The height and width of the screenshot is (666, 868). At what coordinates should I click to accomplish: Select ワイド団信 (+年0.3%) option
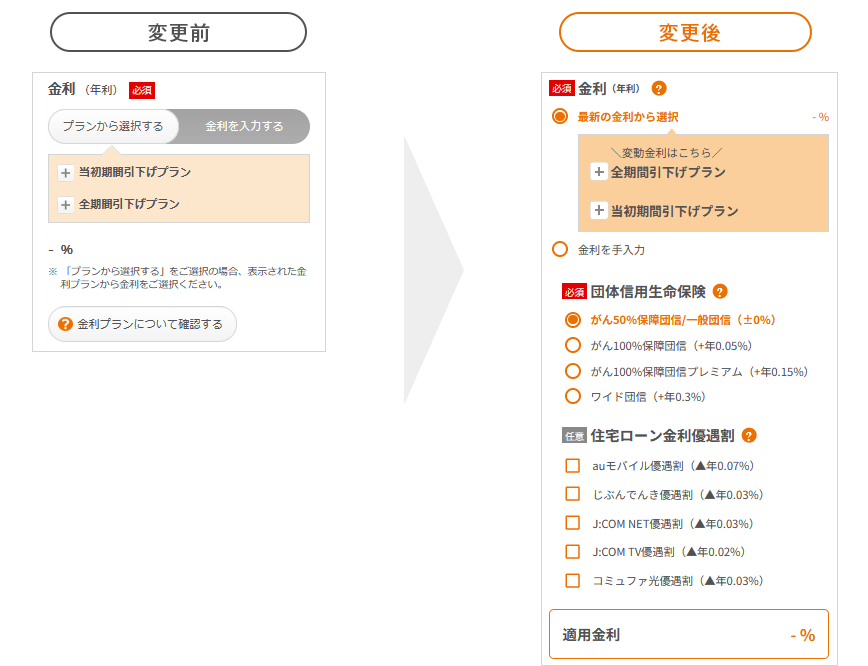coord(573,396)
